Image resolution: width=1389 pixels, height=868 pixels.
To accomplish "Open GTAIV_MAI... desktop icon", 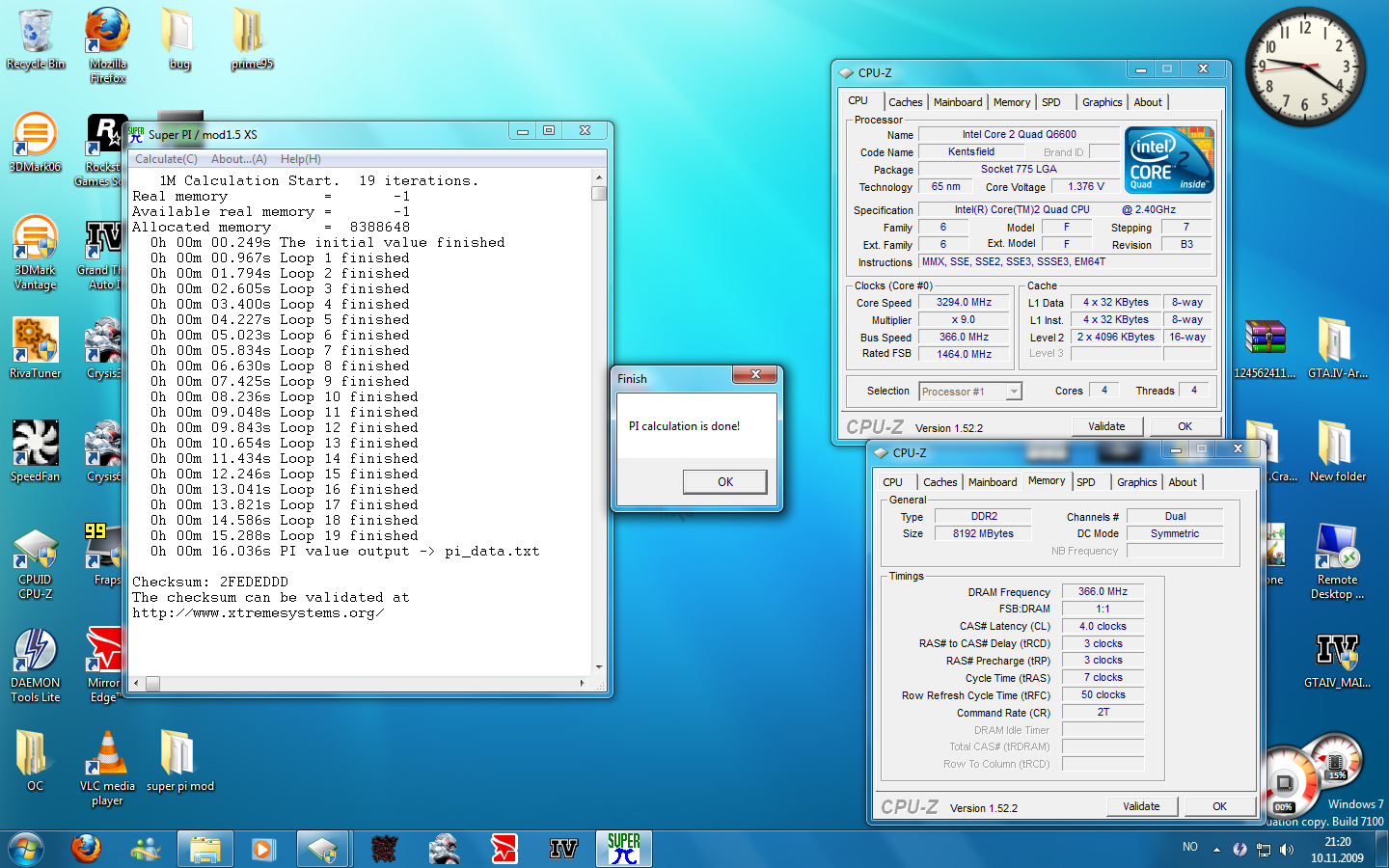I will [x=1337, y=662].
